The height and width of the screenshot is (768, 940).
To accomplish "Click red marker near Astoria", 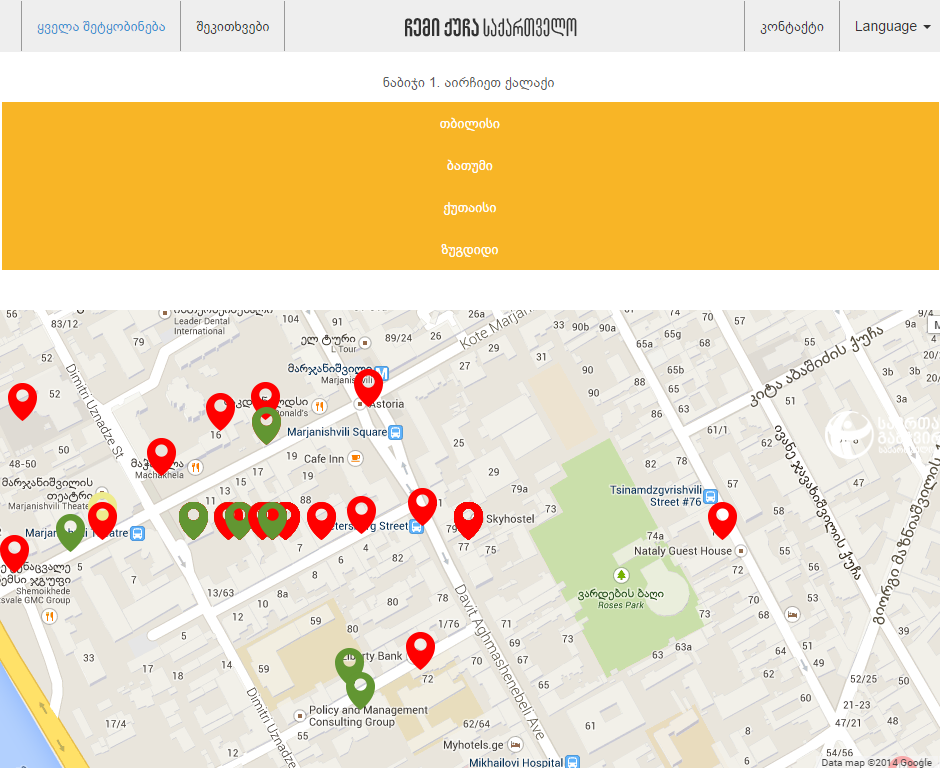I will (368, 387).
